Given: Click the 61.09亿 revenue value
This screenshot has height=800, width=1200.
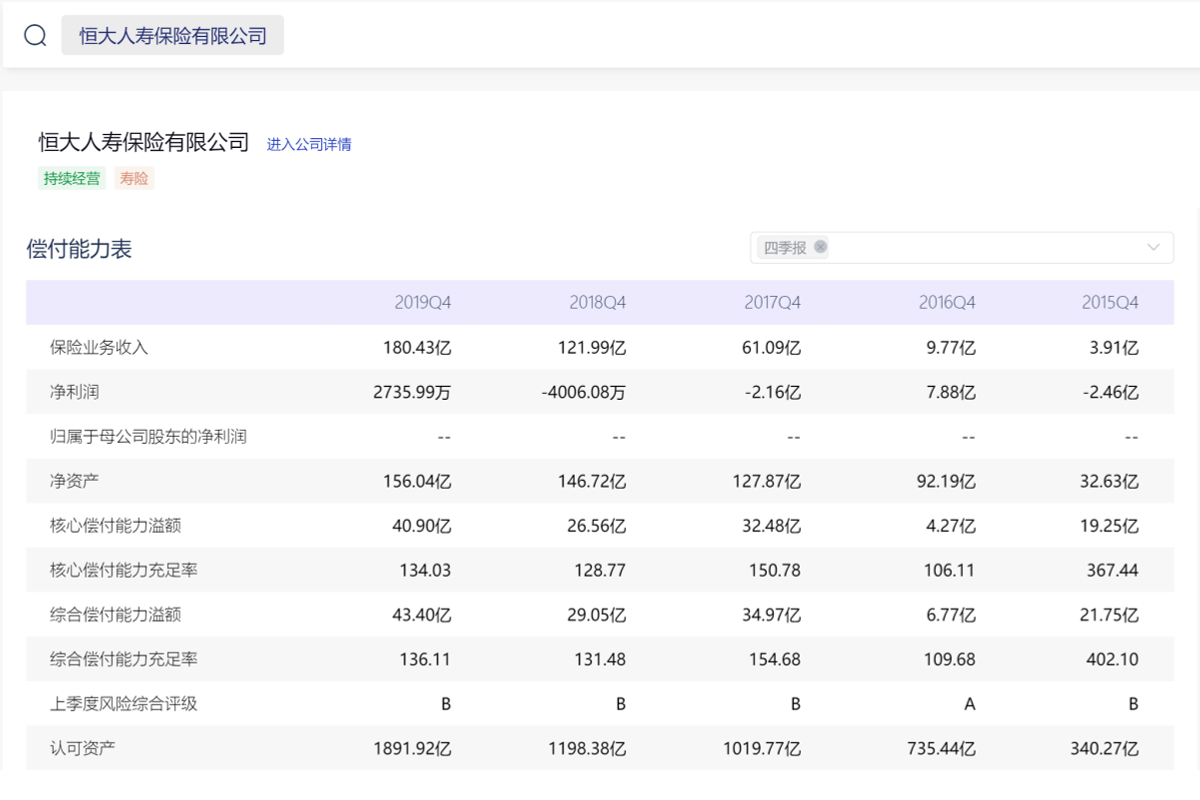Looking at the screenshot, I should coord(771,347).
